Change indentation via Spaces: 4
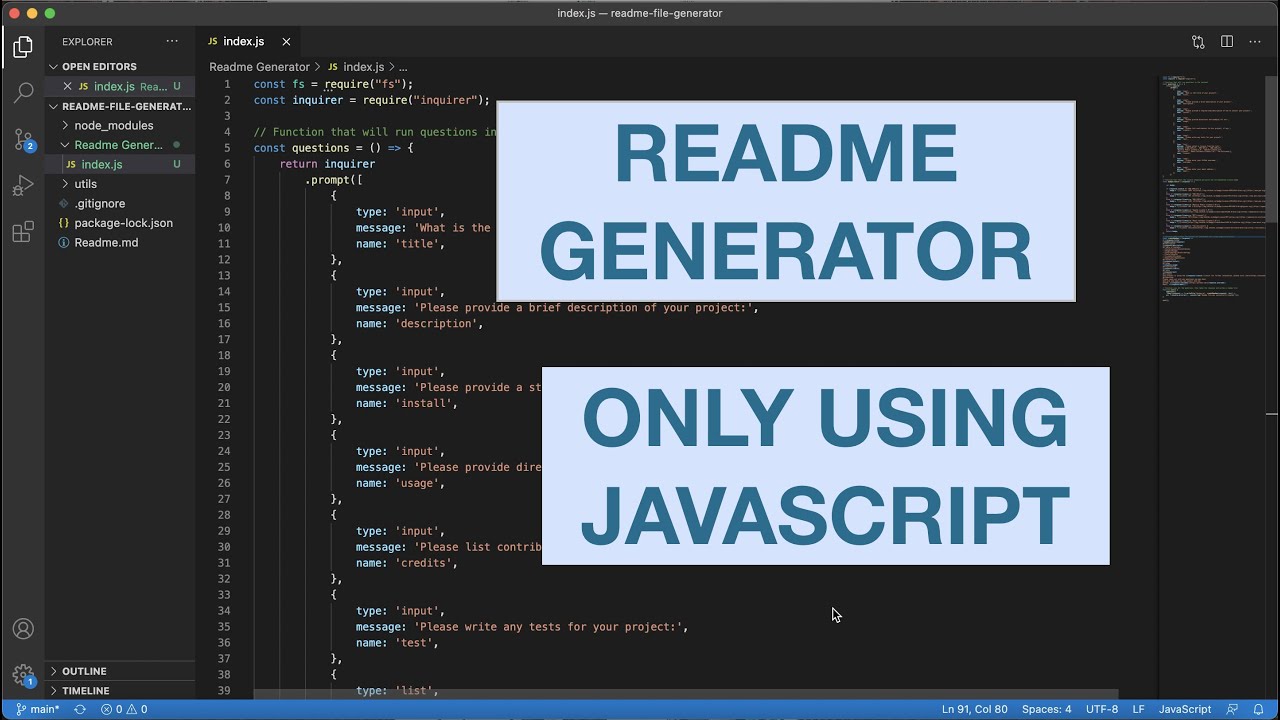The width and height of the screenshot is (1280, 720). tap(1046, 709)
